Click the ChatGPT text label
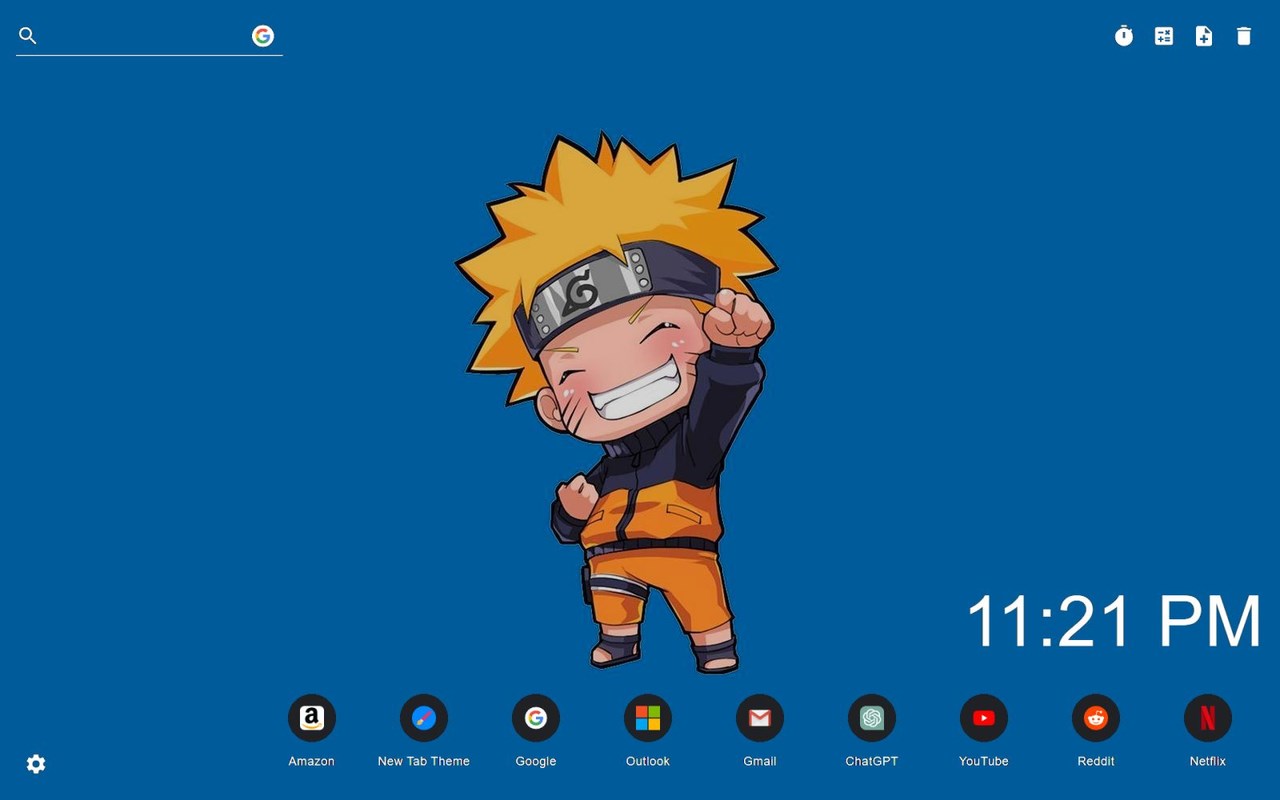Screen dimensions: 1280x800 click(872, 761)
